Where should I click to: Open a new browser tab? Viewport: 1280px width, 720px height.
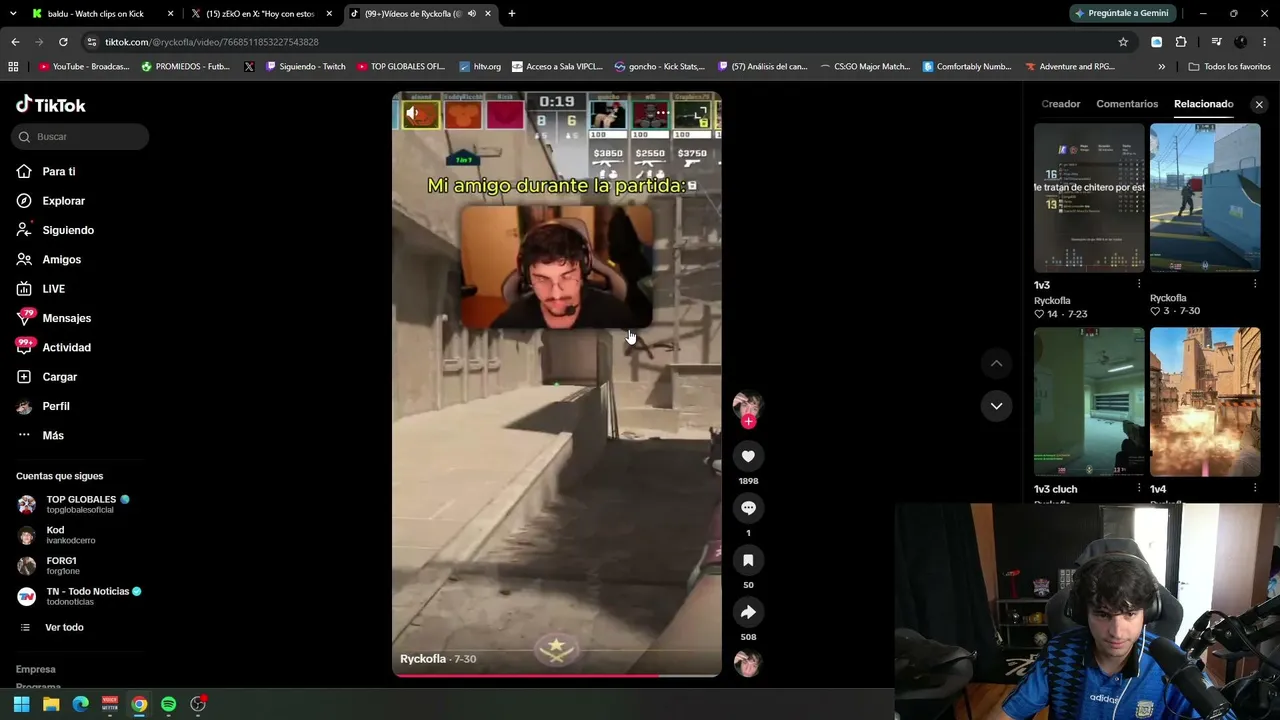[512, 14]
